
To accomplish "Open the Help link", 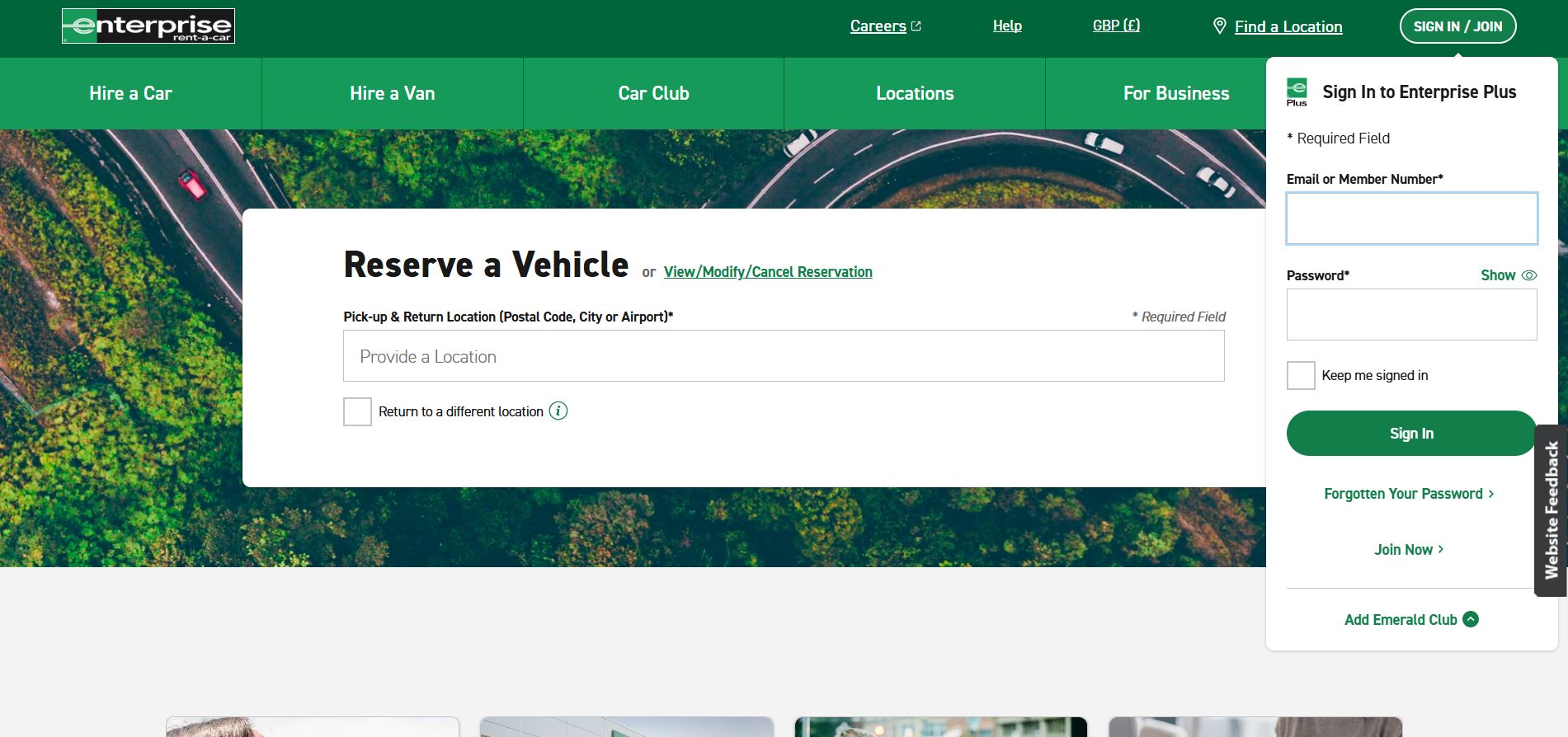I will (1007, 26).
